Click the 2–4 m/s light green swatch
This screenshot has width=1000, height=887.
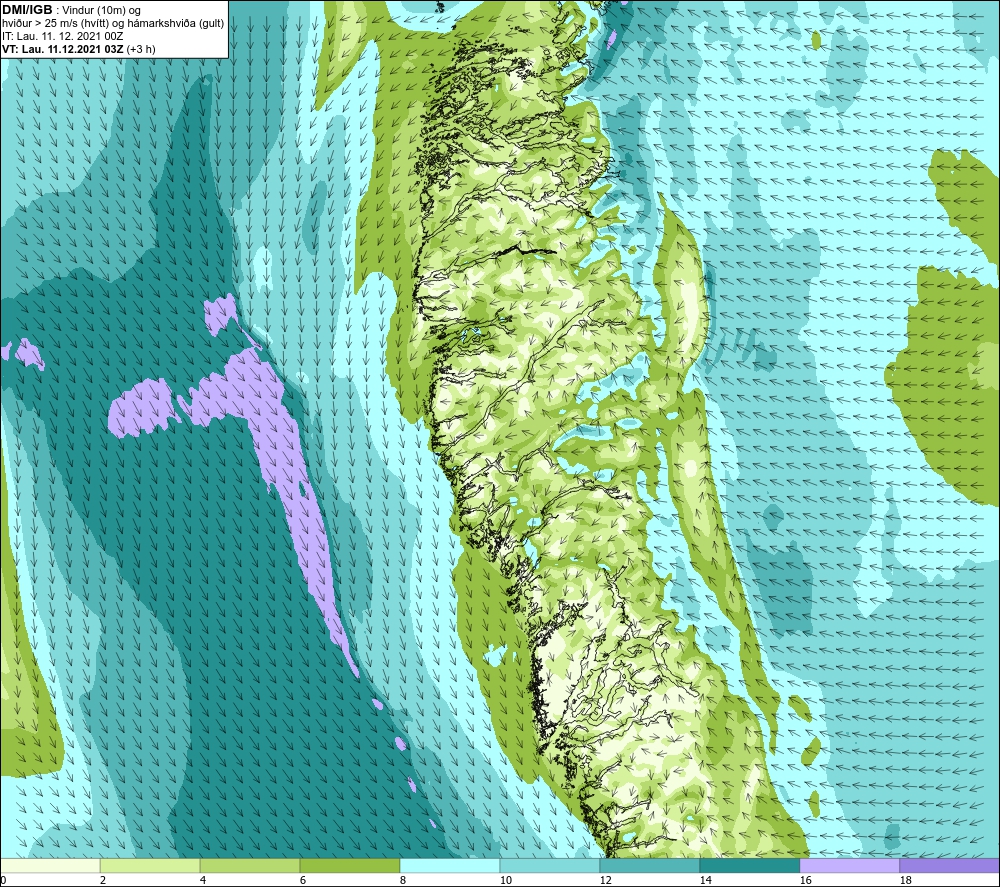(x=150, y=865)
